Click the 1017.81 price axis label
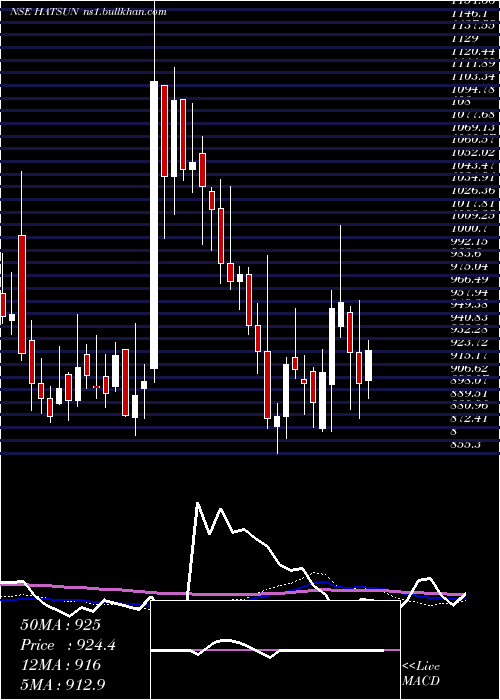500x700 pixels. pos(473,203)
